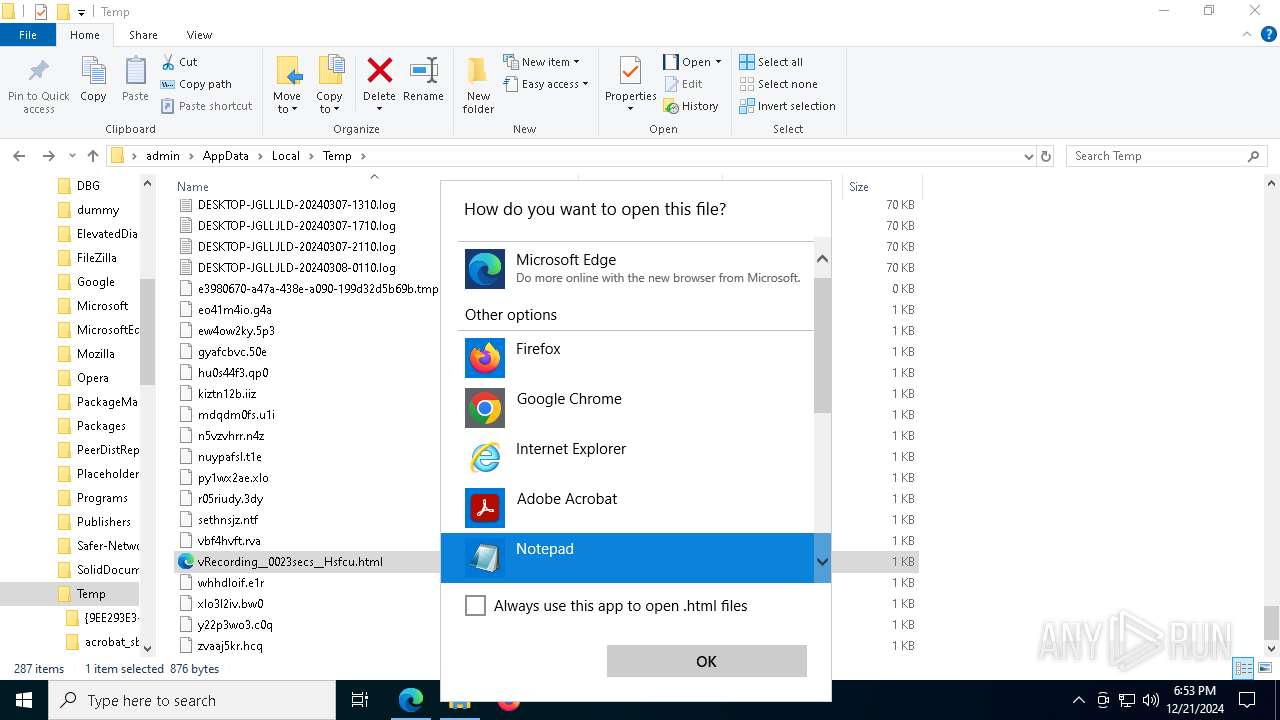Click the Search Temp input field
This screenshot has width=1280, height=720.
[x=1158, y=156]
